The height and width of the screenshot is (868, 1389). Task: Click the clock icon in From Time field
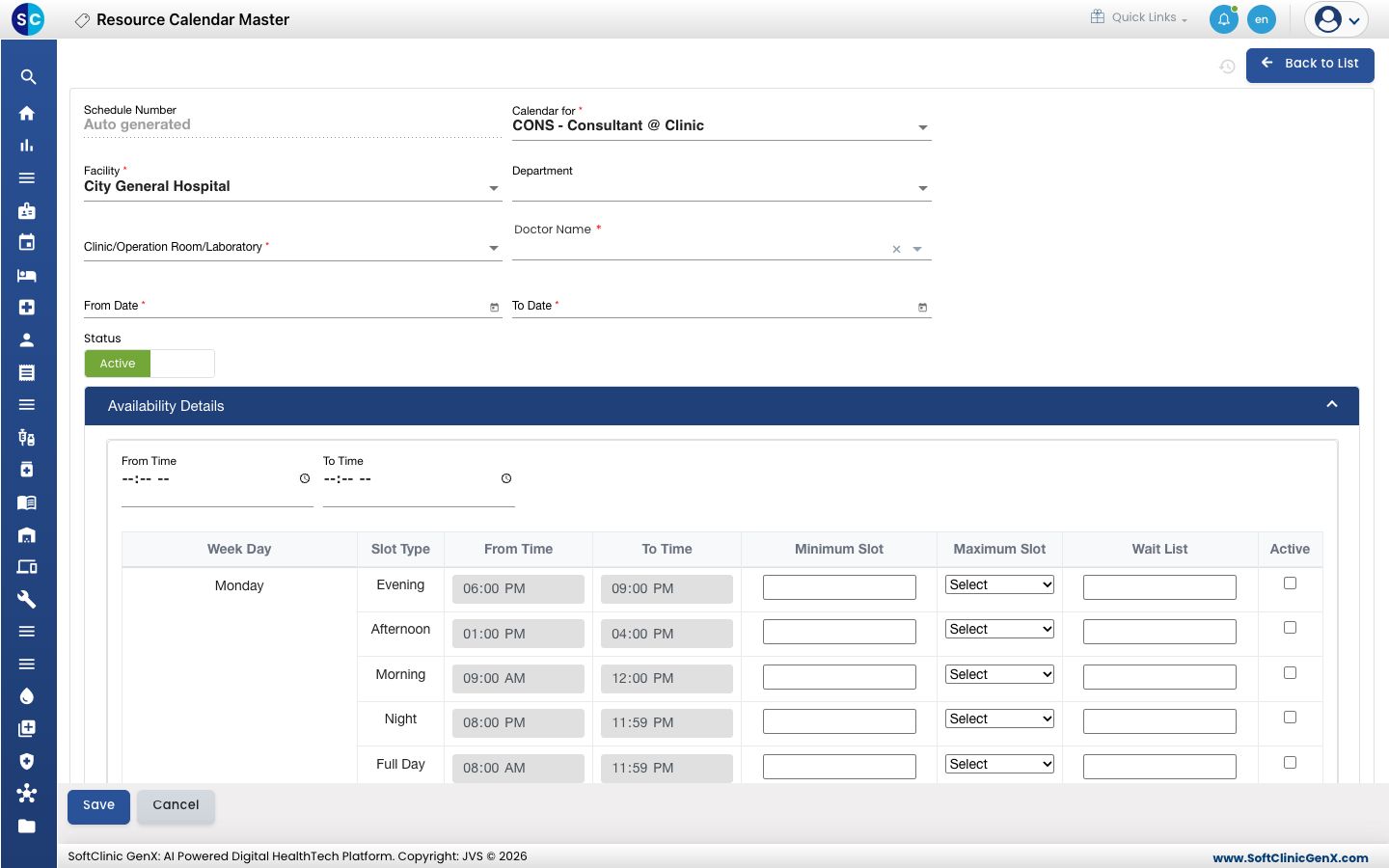tap(305, 478)
